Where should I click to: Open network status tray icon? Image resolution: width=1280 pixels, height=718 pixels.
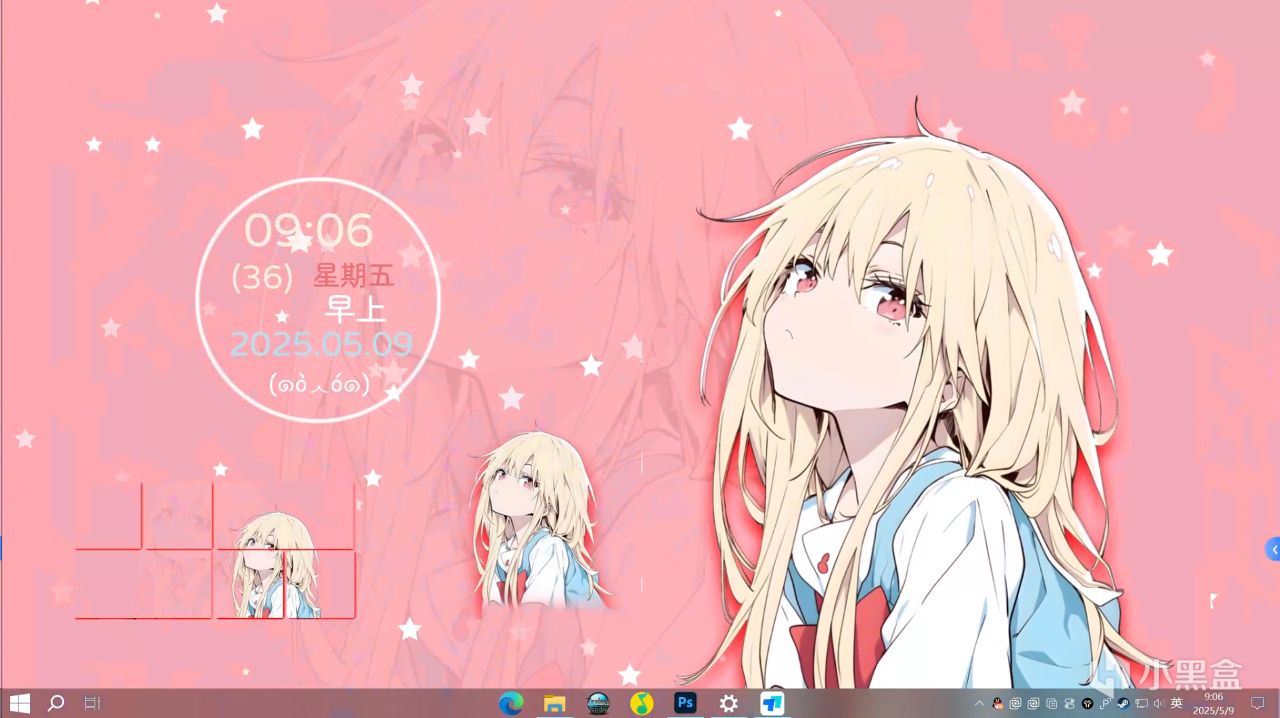coord(1141,703)
